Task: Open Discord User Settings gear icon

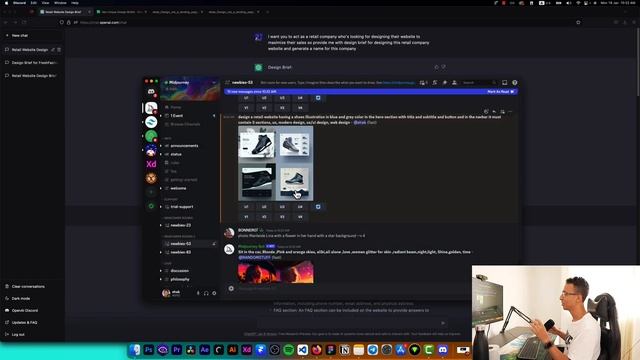Action: coord(214,293)
